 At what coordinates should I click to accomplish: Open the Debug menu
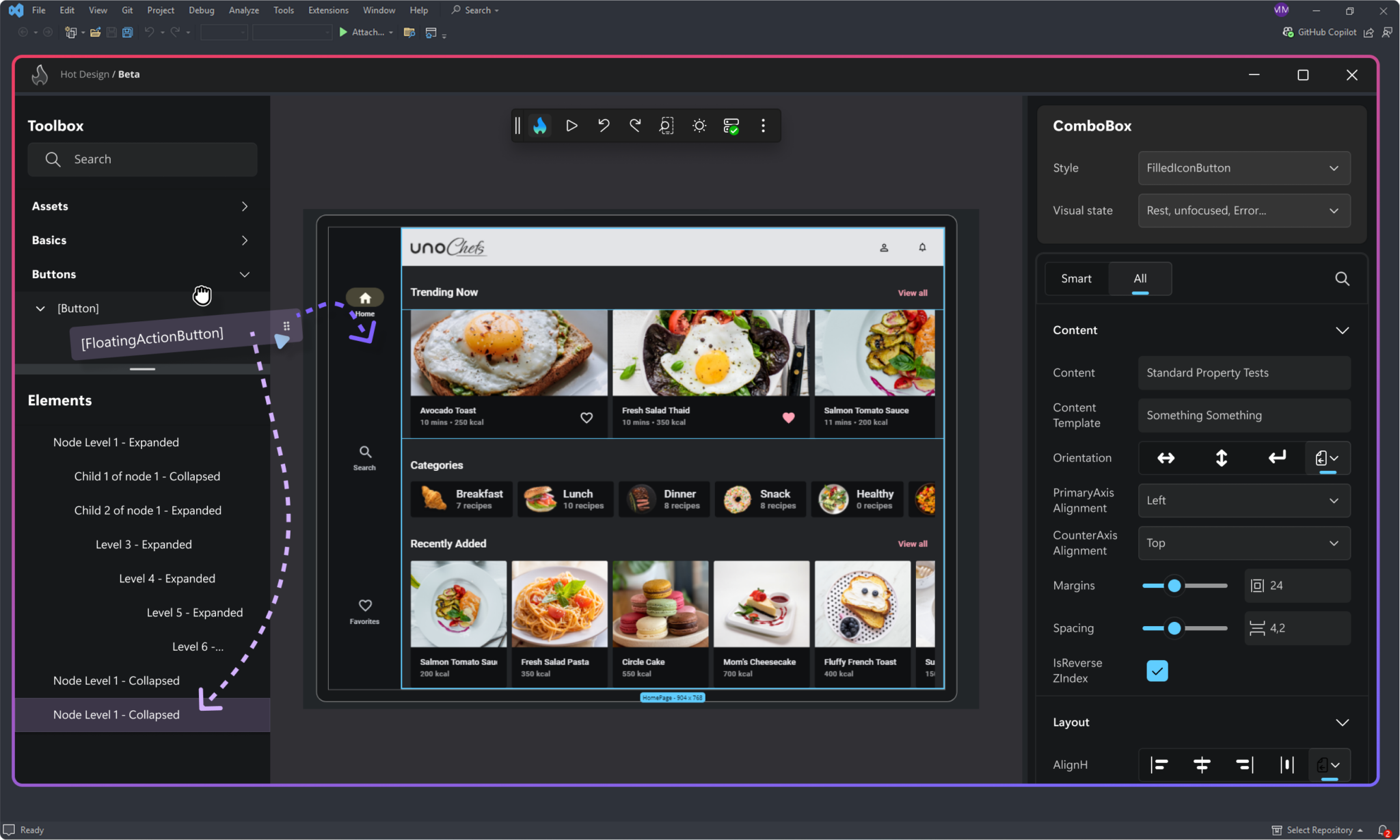[201, 10]
